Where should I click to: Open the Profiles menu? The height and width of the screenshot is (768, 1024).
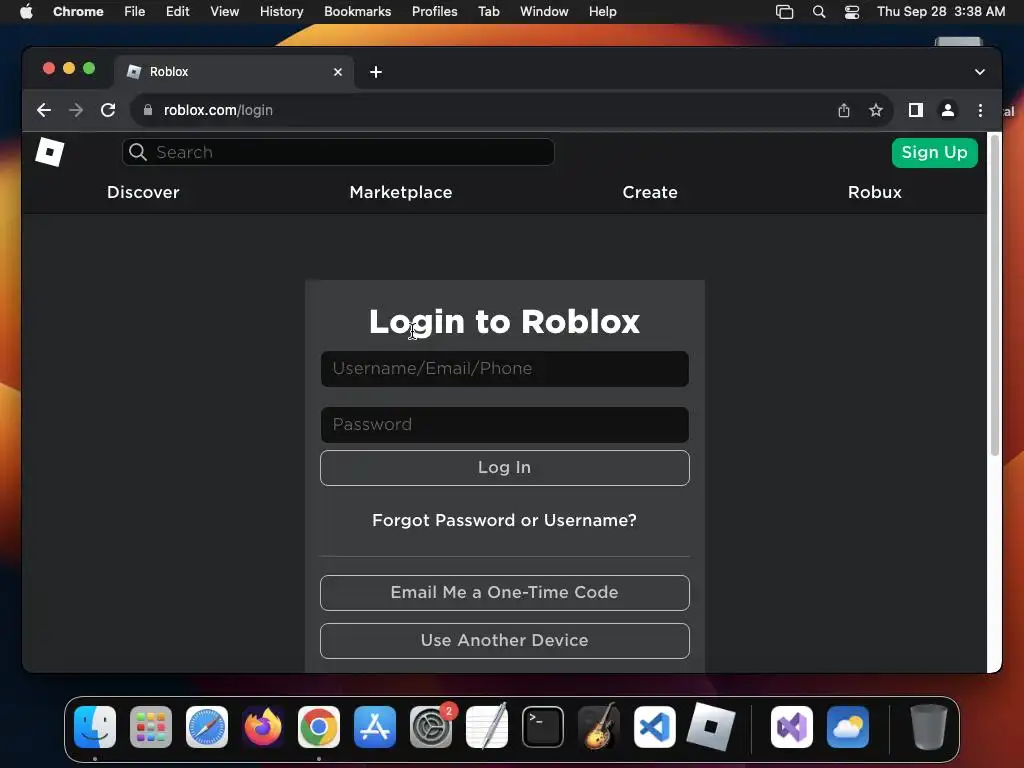pos(434,11)
